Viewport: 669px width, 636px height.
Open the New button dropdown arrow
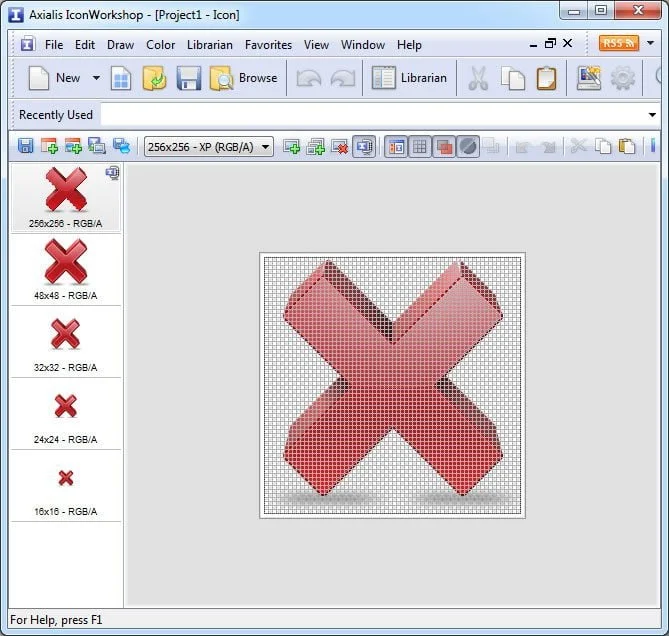tap(96, 78)
